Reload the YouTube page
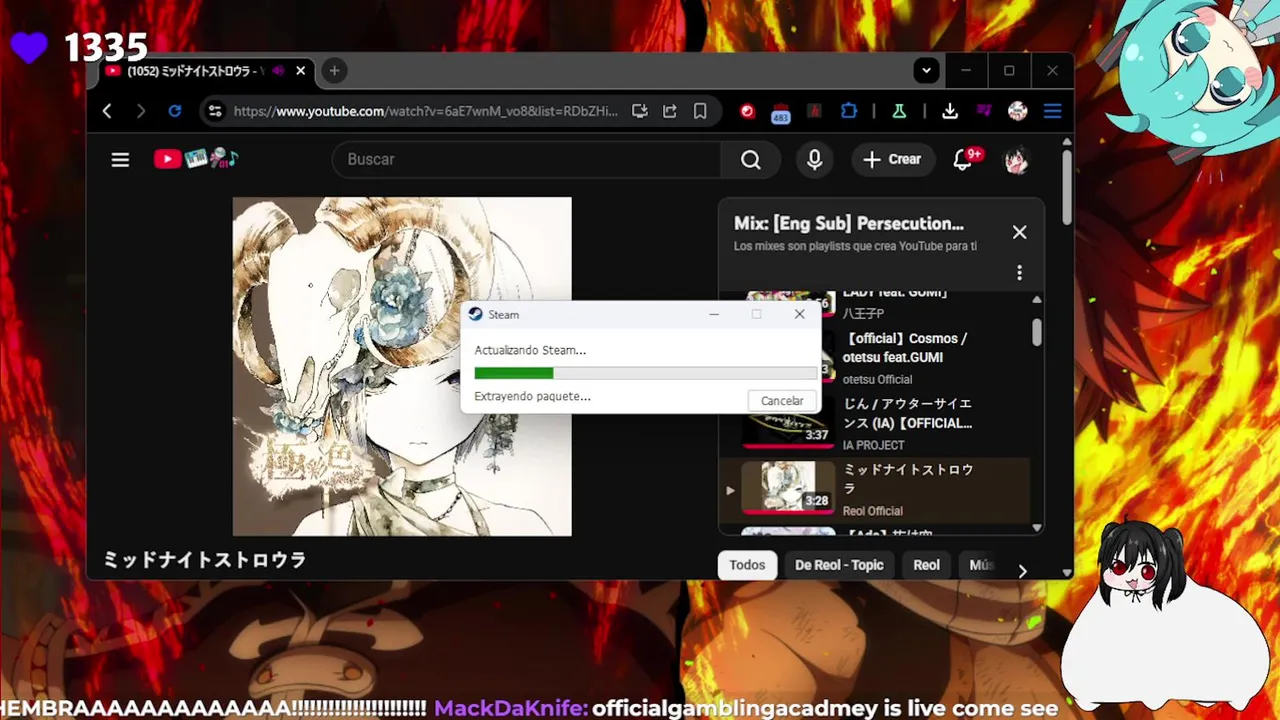Viewport: 1280px width, 720px height. pyautogui.click(x=175, y=111)
